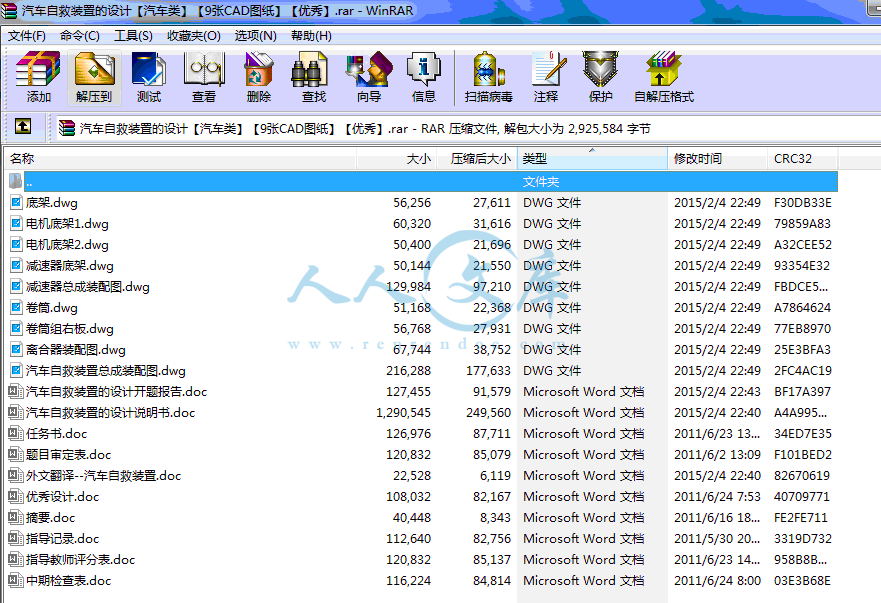Image resolution: width=881 pixels, height=603 pixels.
Task: Click CRC32 value F30DB33E
Action: click(802, 203)
